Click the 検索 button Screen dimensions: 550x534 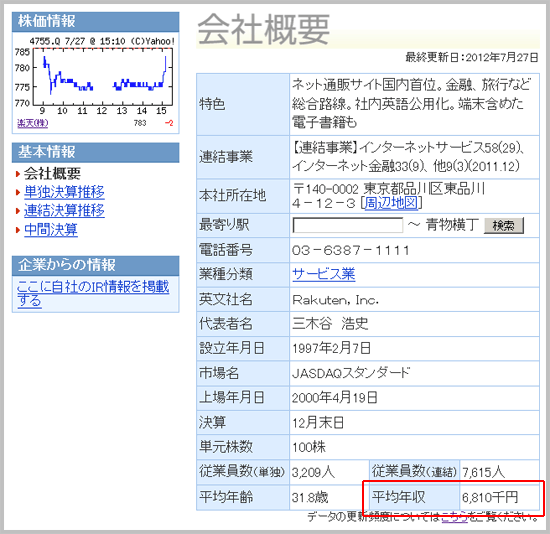[504, 225]
